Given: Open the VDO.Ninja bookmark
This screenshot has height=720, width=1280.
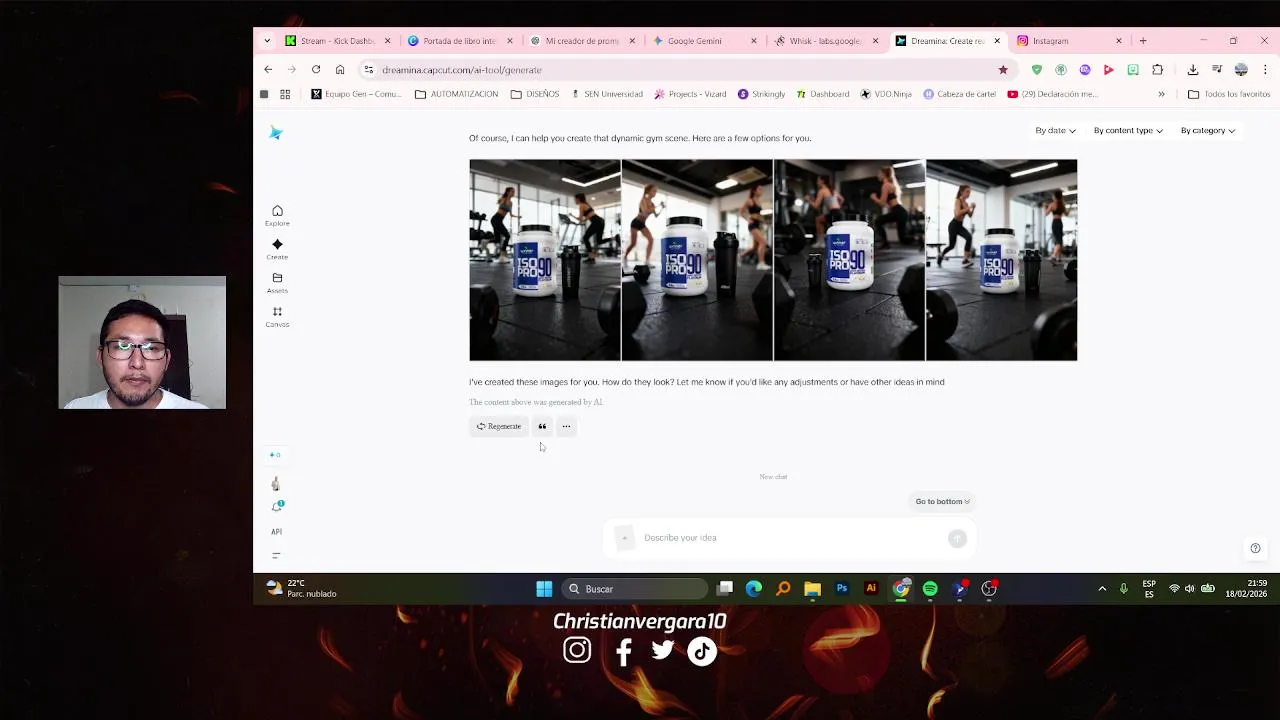Looking at the screenshot, I should coord(886,94).
